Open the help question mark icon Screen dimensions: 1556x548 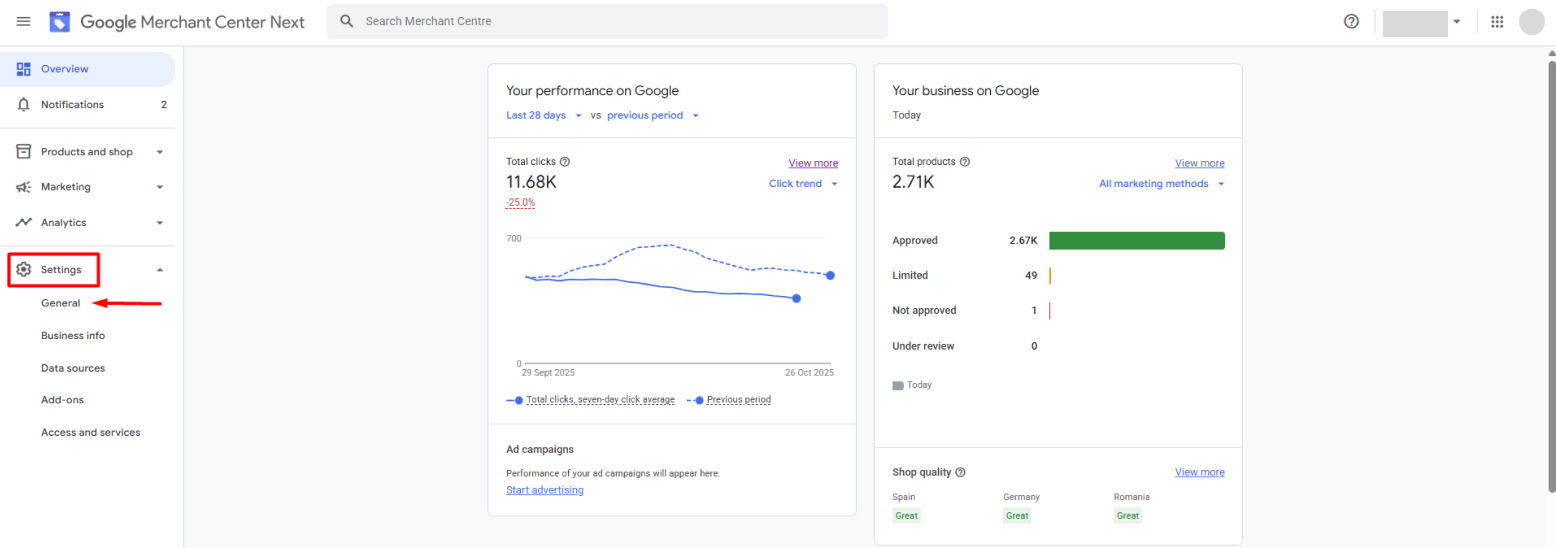[1351, 21]
